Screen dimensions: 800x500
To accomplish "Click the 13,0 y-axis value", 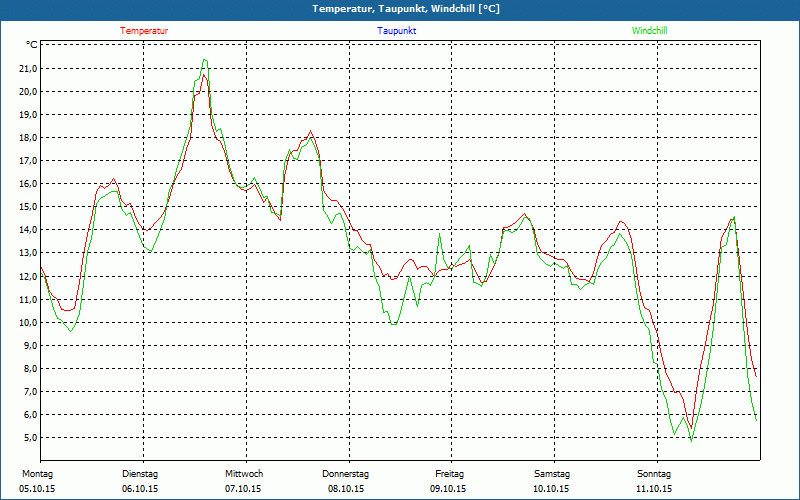I will [x=28, y=253].
